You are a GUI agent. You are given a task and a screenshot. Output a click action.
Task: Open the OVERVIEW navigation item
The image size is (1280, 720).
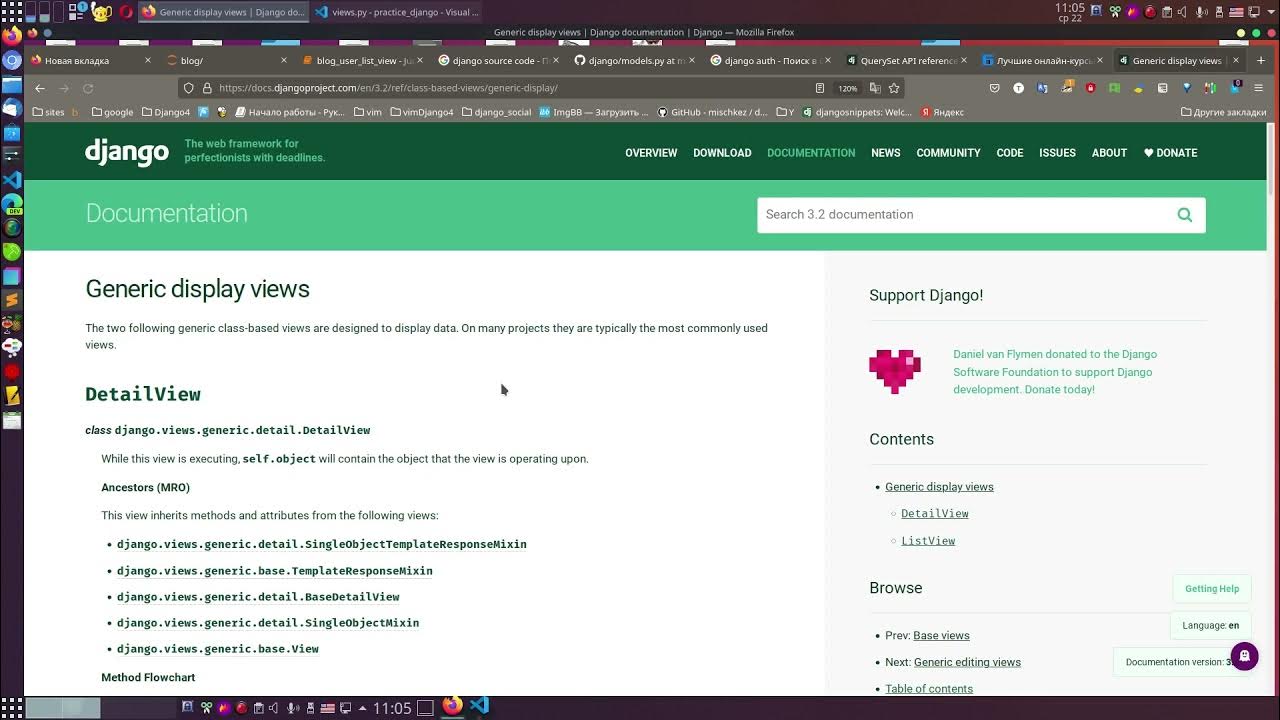[651, 153]
